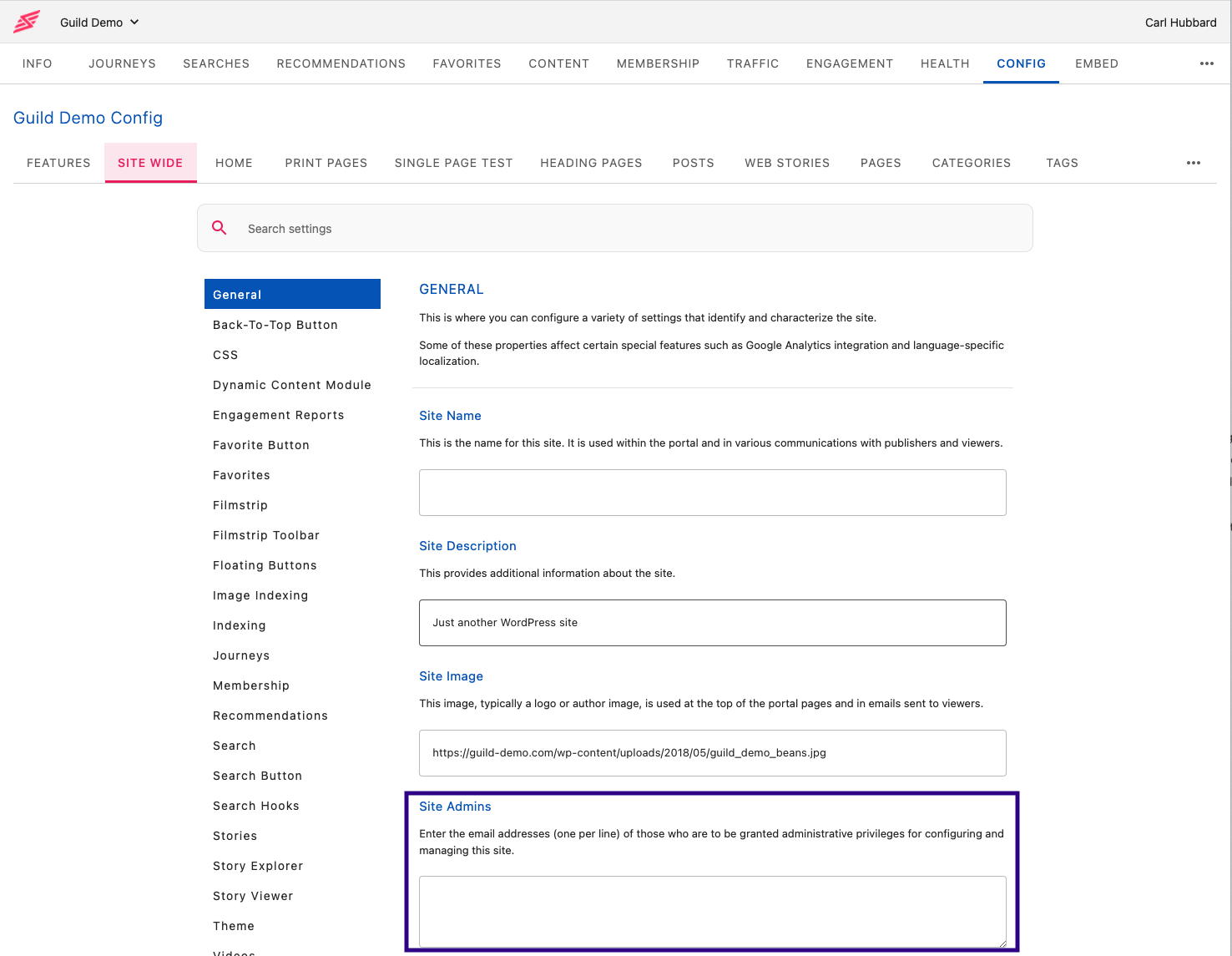Screen dimensions: 1232x956
Task: Open the Guild Demo site switcher dropdown
Action: pos(99,22)
